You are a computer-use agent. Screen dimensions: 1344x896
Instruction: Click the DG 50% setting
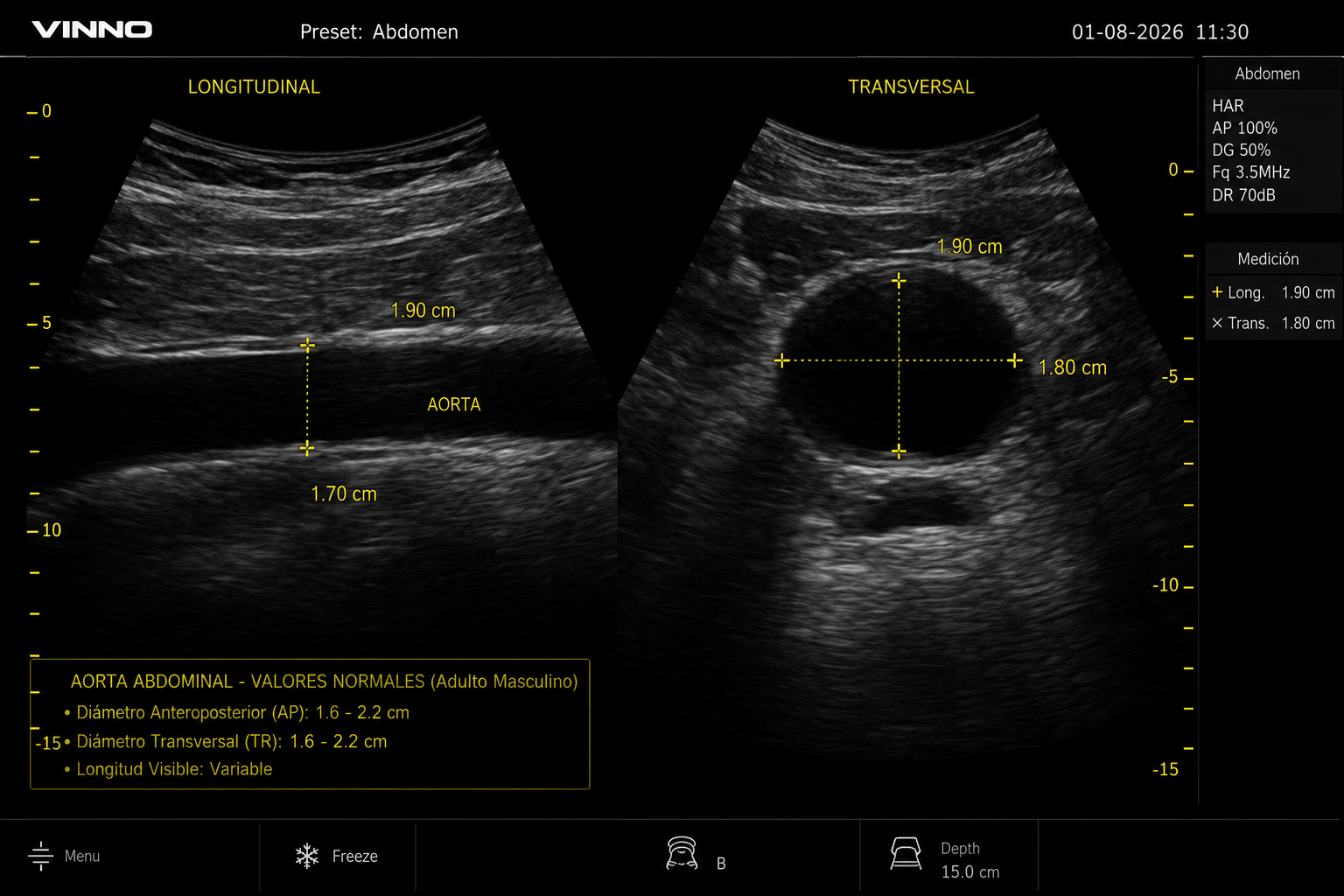1241,150
